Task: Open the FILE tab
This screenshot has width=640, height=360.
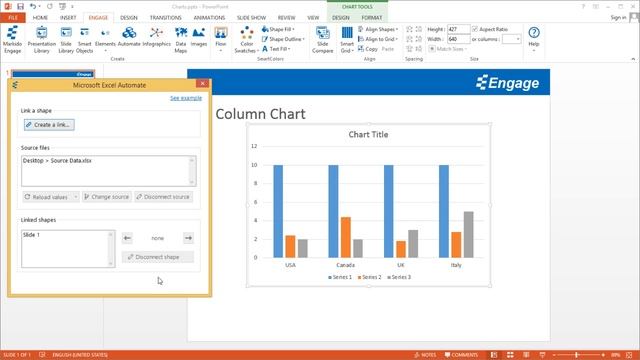Action: 13,18
